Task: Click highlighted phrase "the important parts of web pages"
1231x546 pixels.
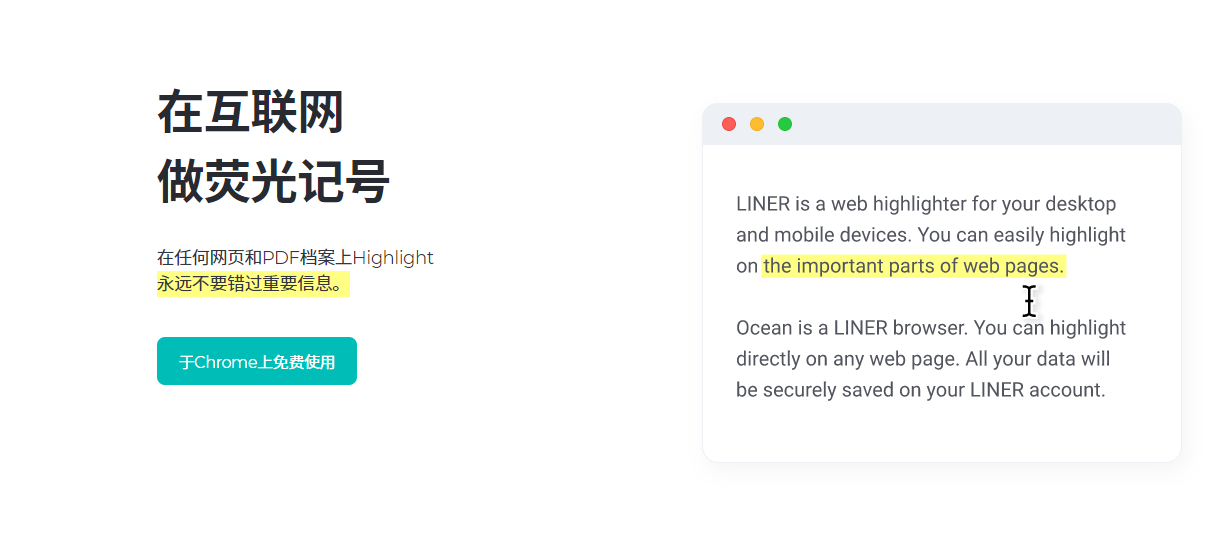Action: [x=913, y=266]
